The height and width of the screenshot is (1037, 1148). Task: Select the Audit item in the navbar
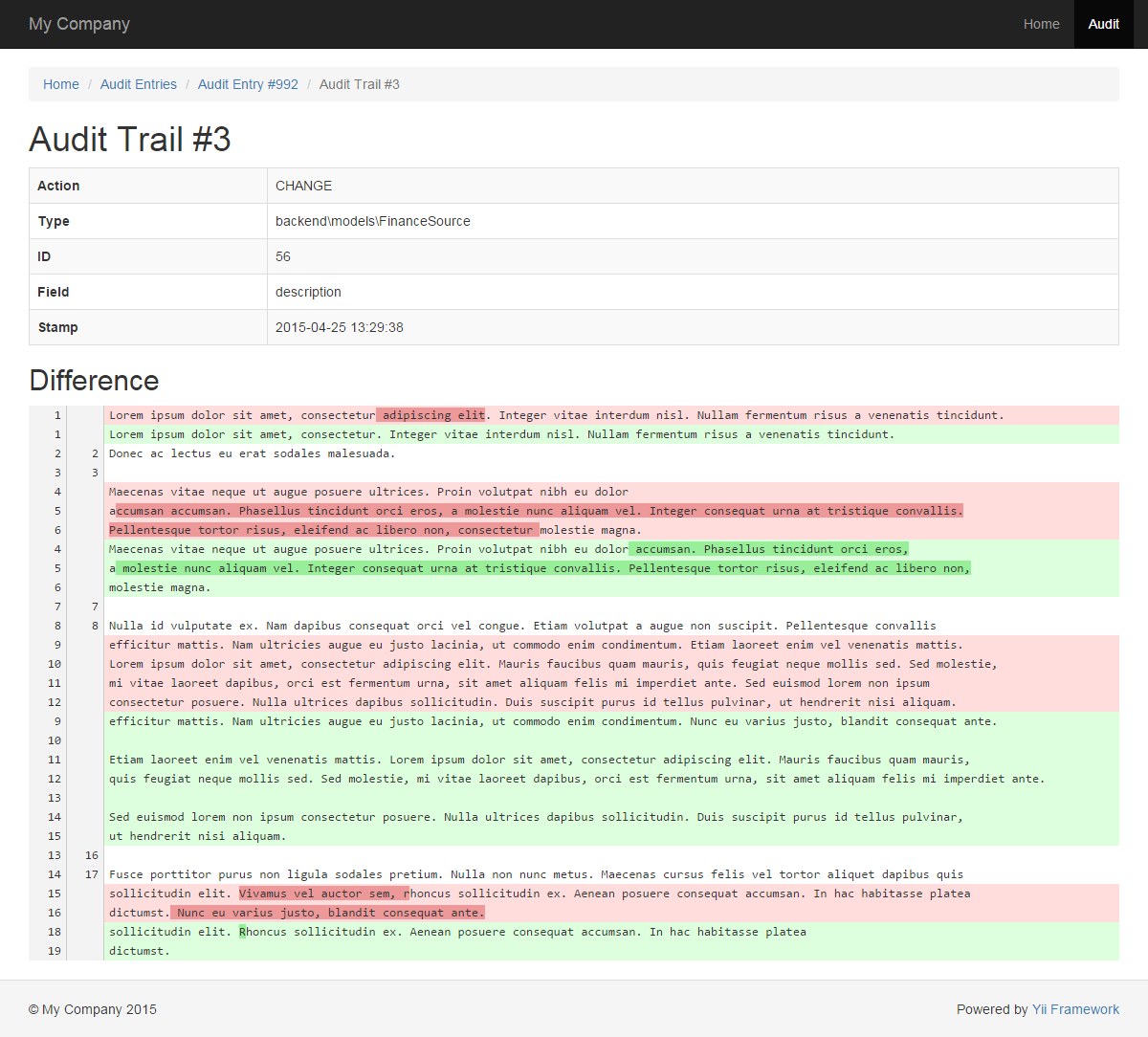pyautogui.click(x=1103, y=24)
